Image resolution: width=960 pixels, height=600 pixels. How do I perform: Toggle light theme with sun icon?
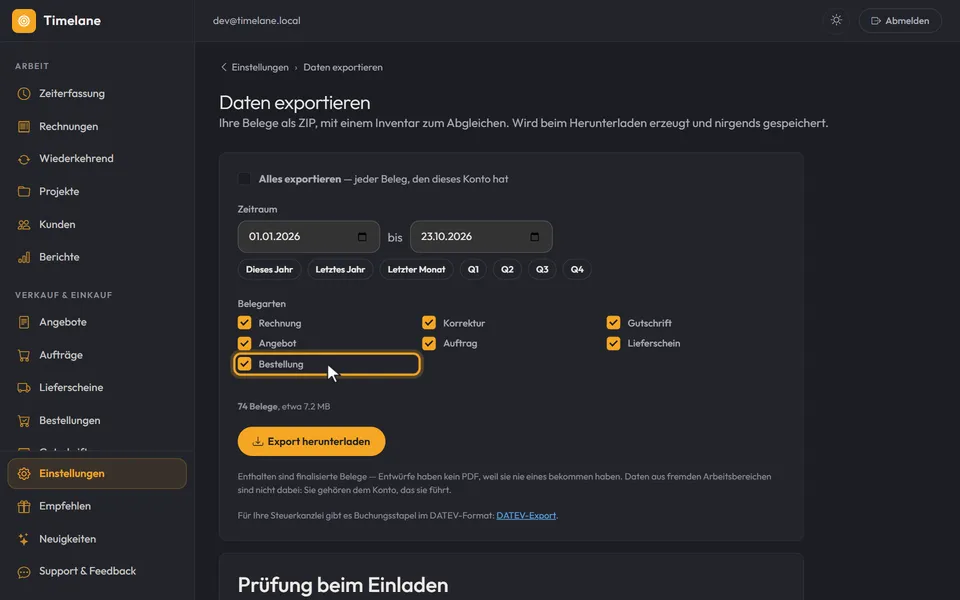[836, 20]
